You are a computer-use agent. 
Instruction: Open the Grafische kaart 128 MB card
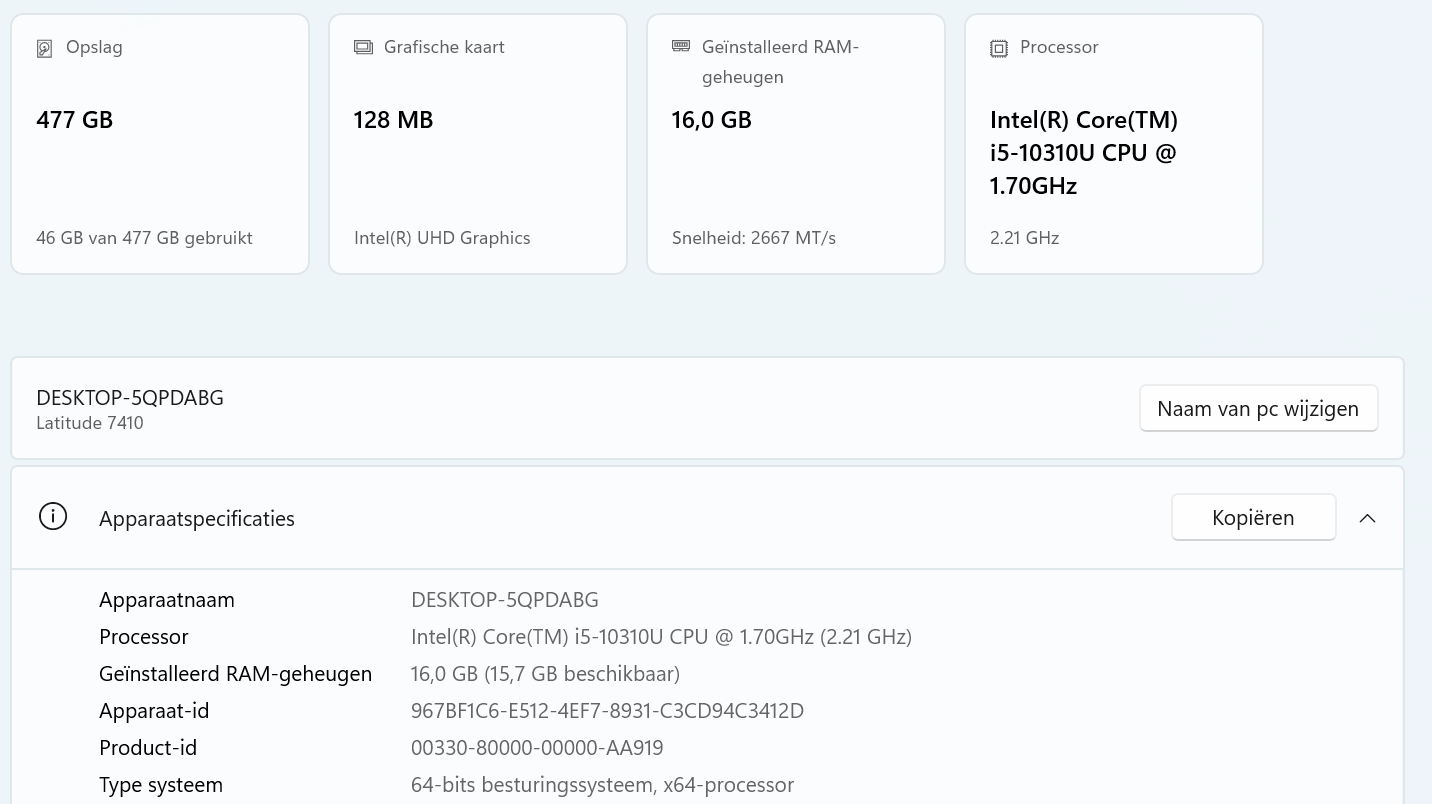point(478,144)
